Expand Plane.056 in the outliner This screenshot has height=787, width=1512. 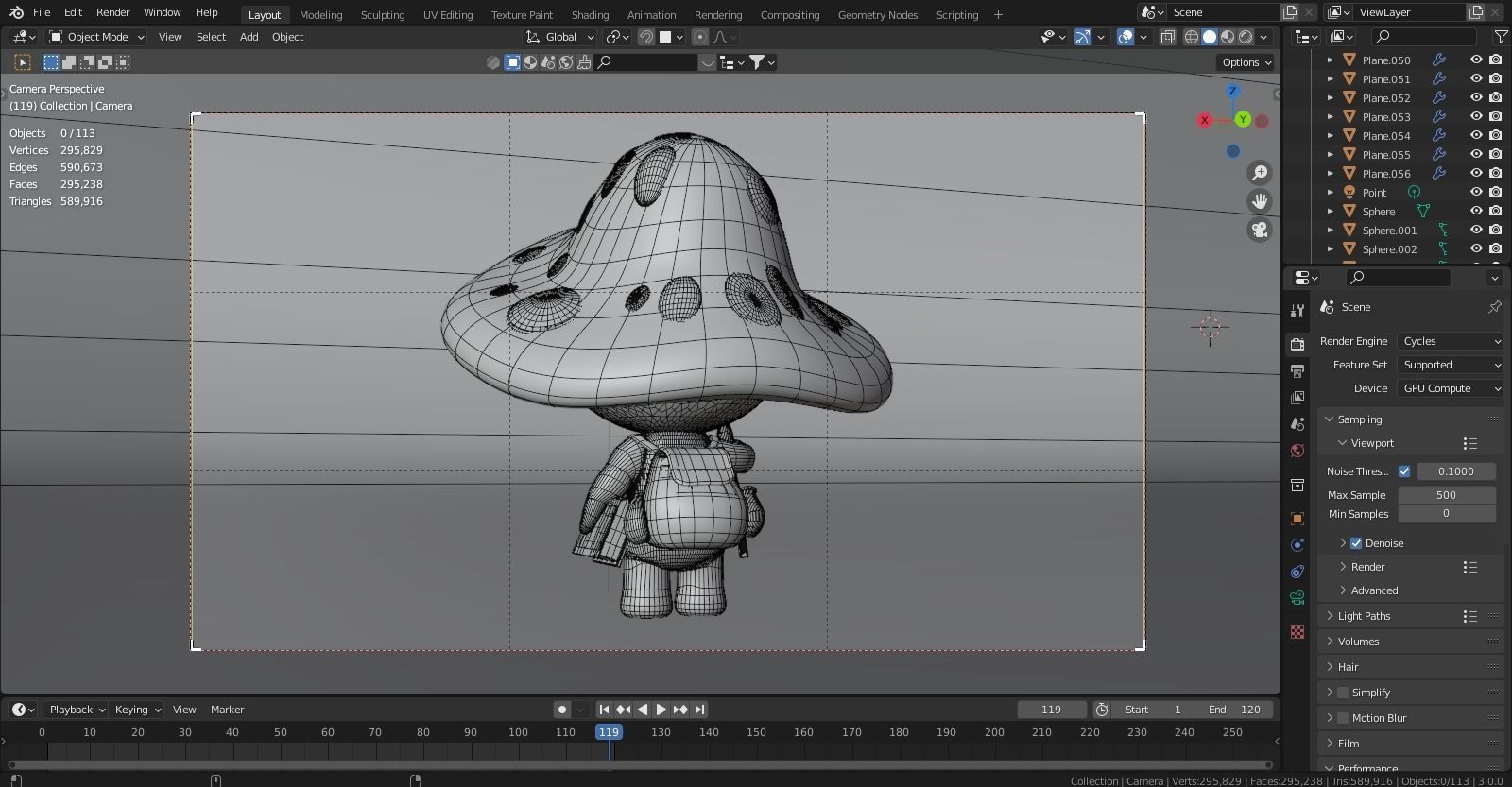coord(1331,173)
